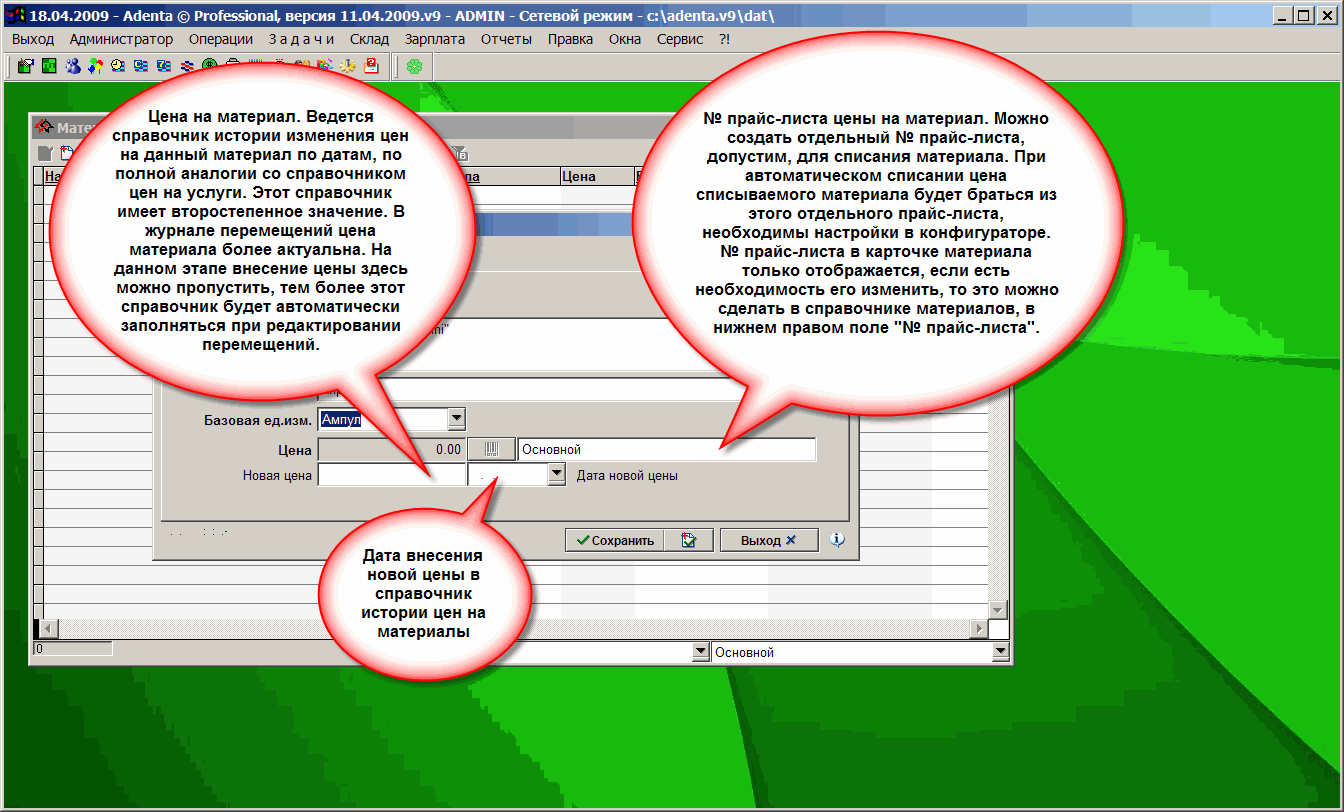The image size is (1344, 812).
Task: Click the Сохранить button
Action: click(612, 540)
